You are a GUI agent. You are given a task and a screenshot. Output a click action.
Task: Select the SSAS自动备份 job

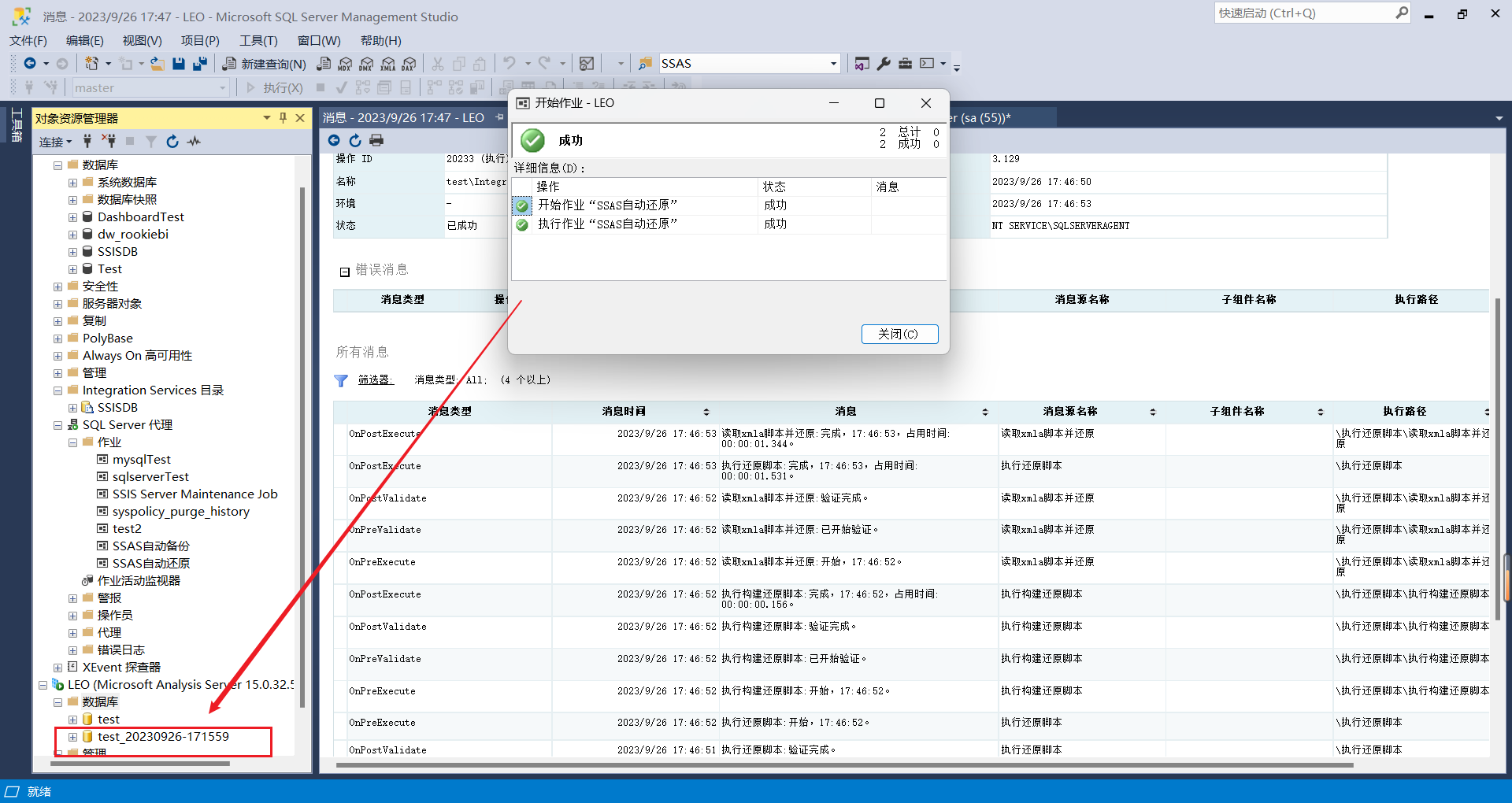[x=150, y=546]
